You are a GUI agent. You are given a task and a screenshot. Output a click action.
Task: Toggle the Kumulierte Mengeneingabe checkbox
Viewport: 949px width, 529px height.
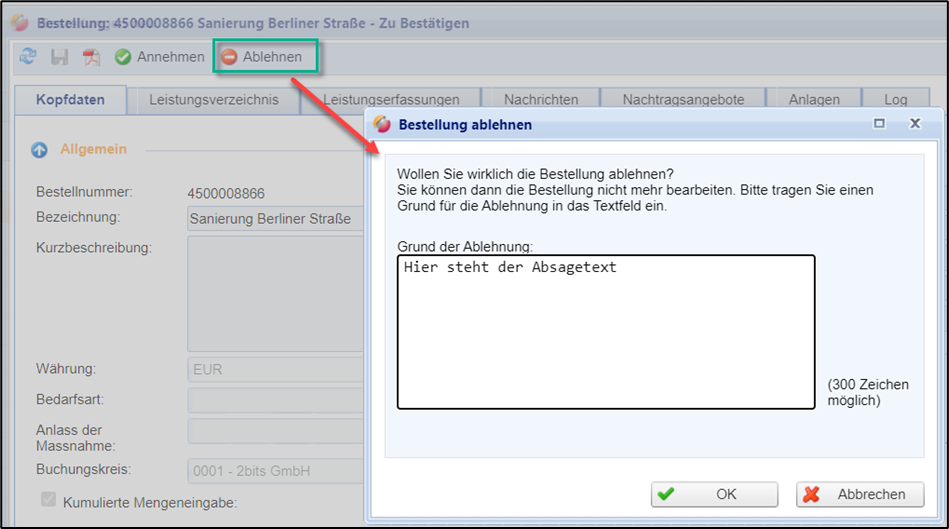pyautogui.click(x=48, y=500)
